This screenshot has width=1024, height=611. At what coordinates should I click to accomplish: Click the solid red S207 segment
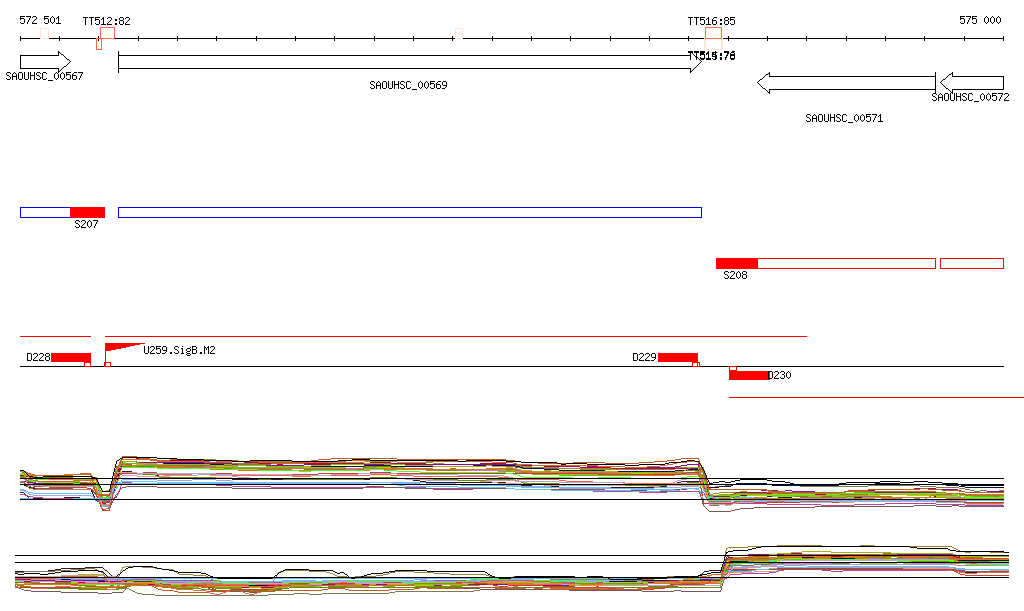[88, 212]
